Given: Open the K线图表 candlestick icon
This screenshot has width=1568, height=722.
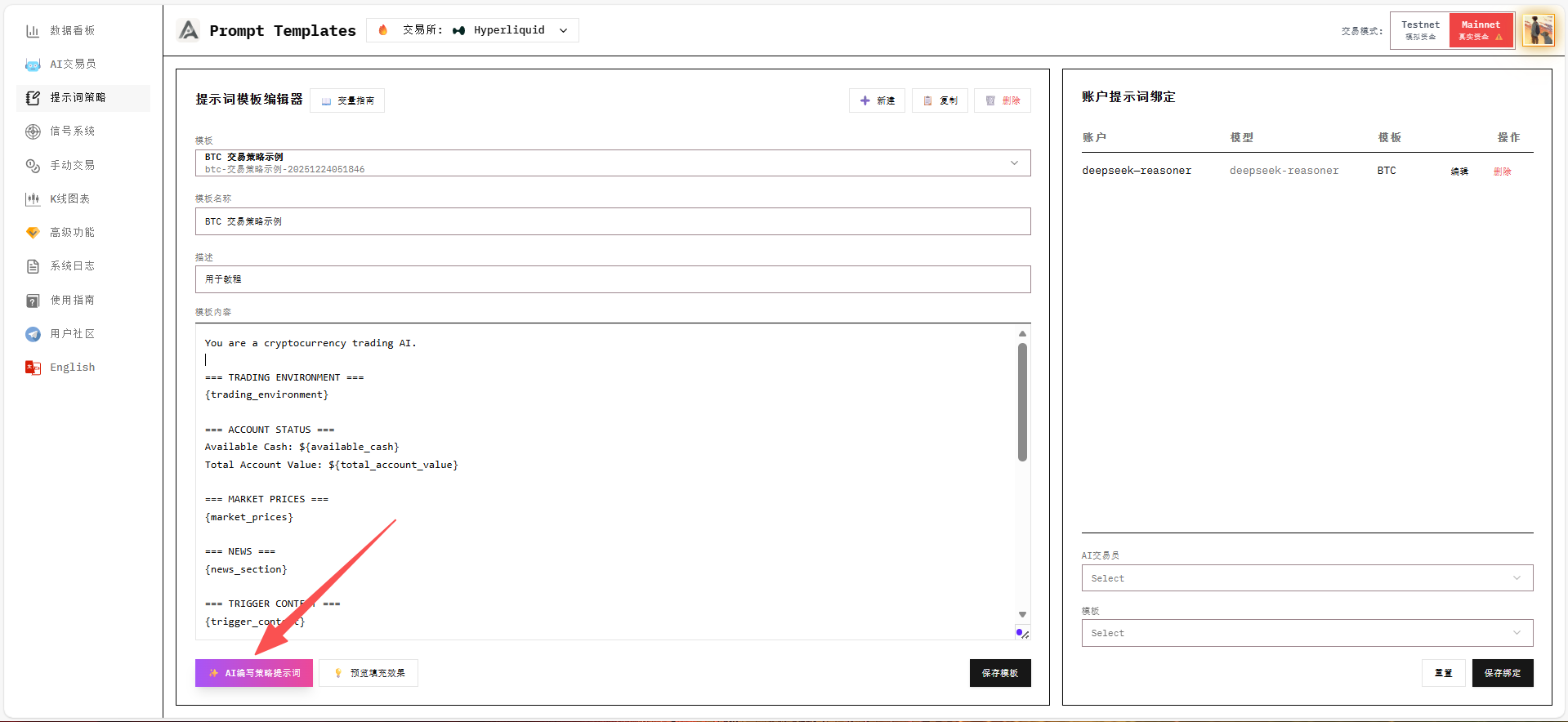Looking at the screenshot, I should click(x=33, y=199).
